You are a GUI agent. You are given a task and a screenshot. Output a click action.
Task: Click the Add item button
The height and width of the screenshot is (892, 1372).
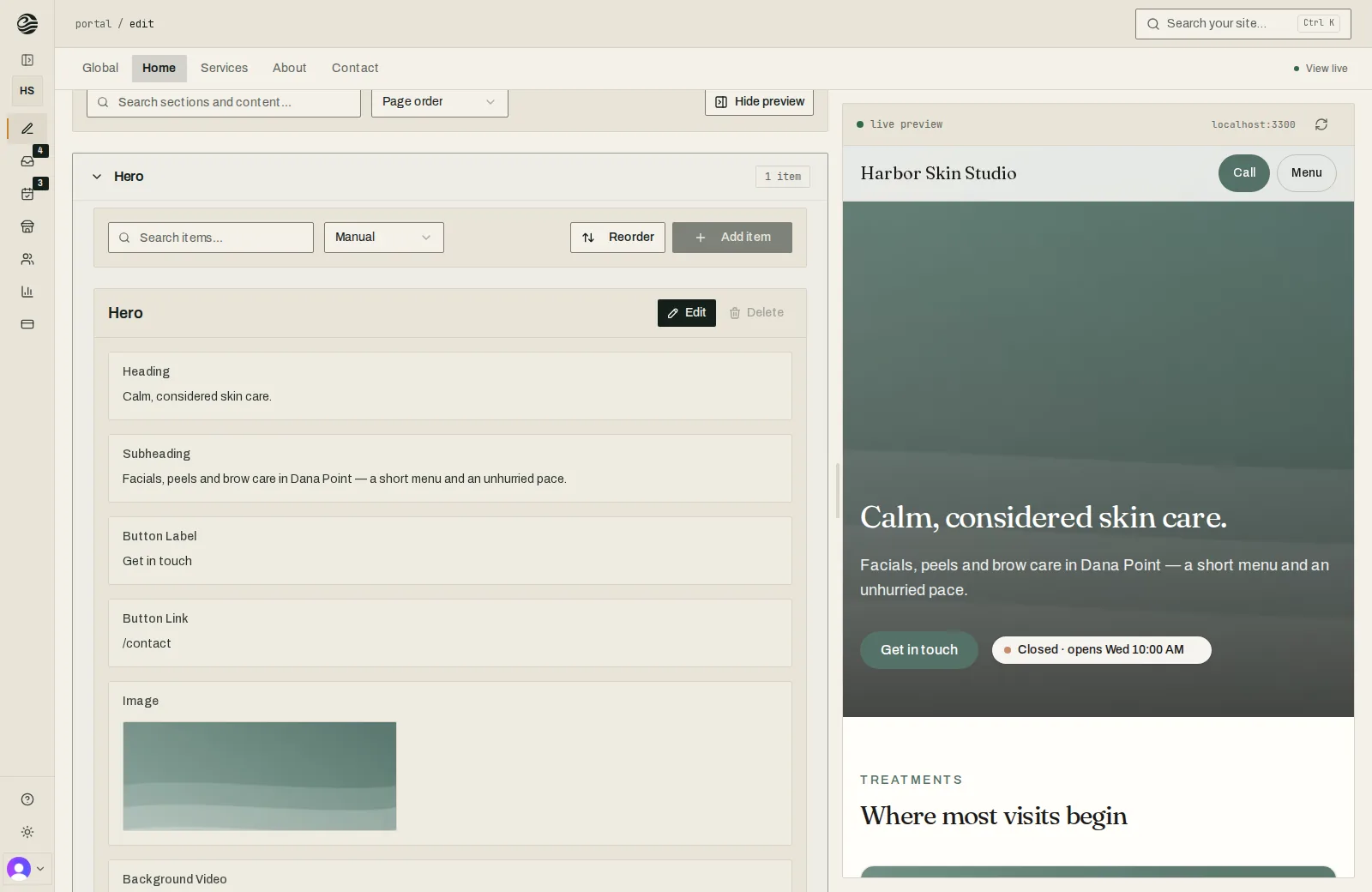(x=732, y=238)
